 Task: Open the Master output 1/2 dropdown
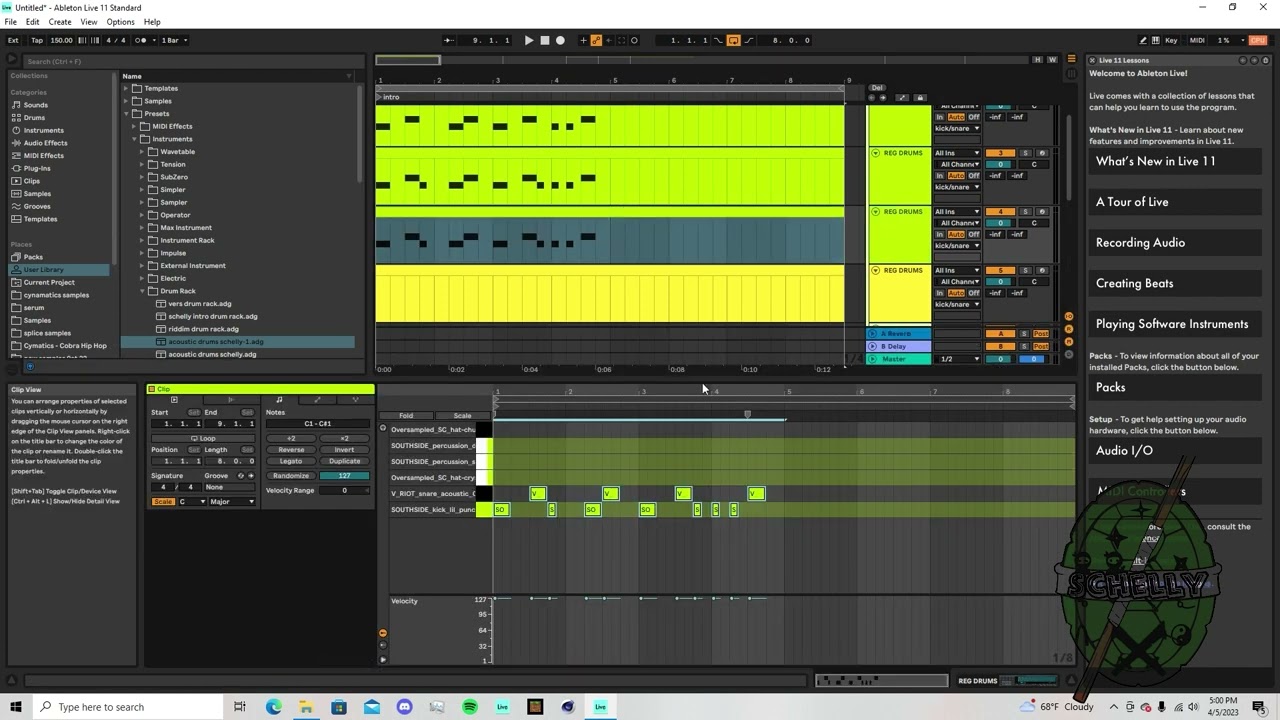coord(957,359)
